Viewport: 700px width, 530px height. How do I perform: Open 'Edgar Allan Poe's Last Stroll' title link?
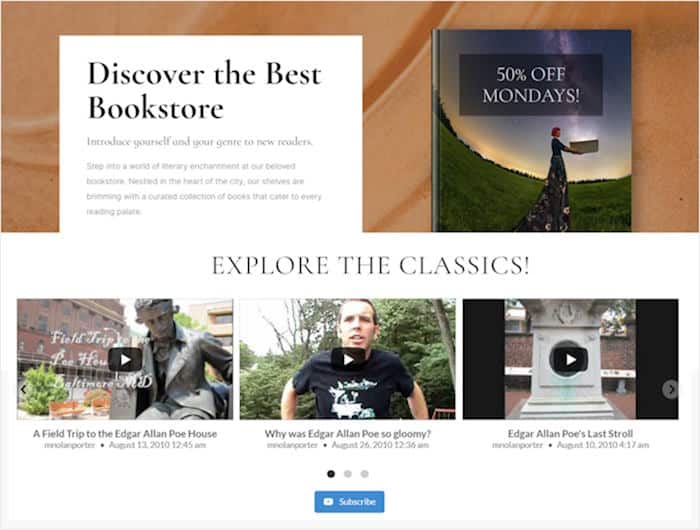click(570, 434)
